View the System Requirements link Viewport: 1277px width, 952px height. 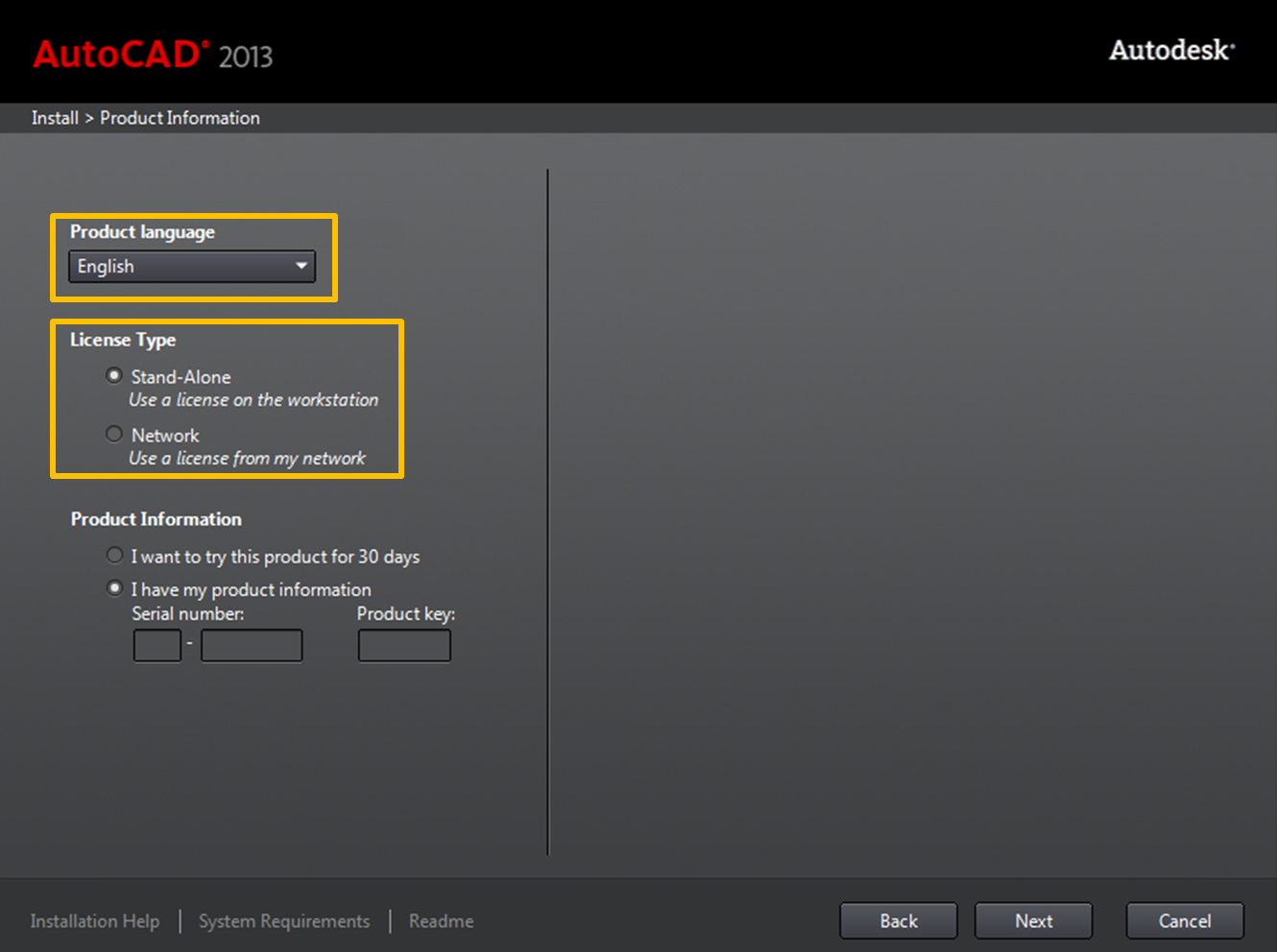[284, 921]
